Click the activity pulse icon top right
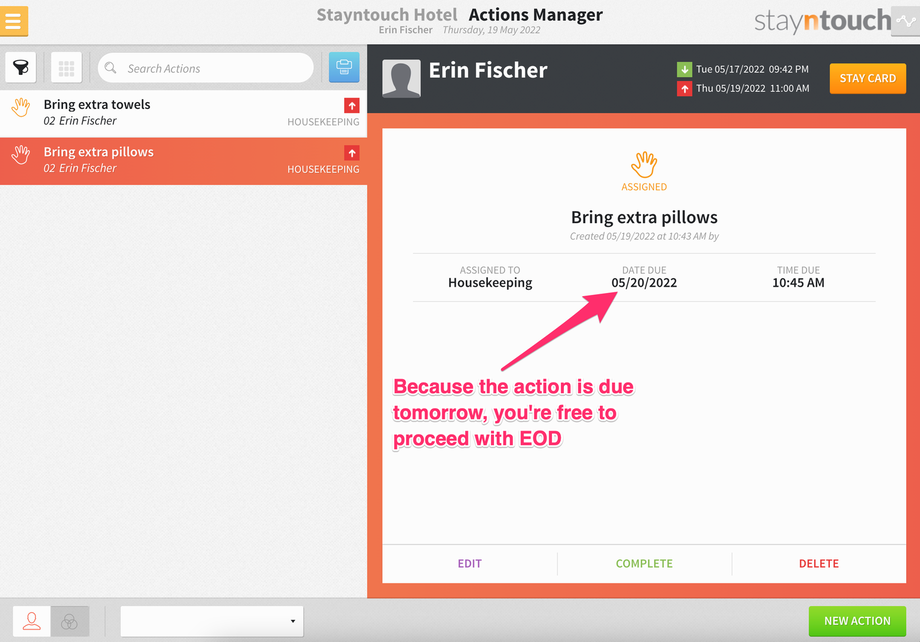This screenshot has height=642, width=920. click(905, 22)
